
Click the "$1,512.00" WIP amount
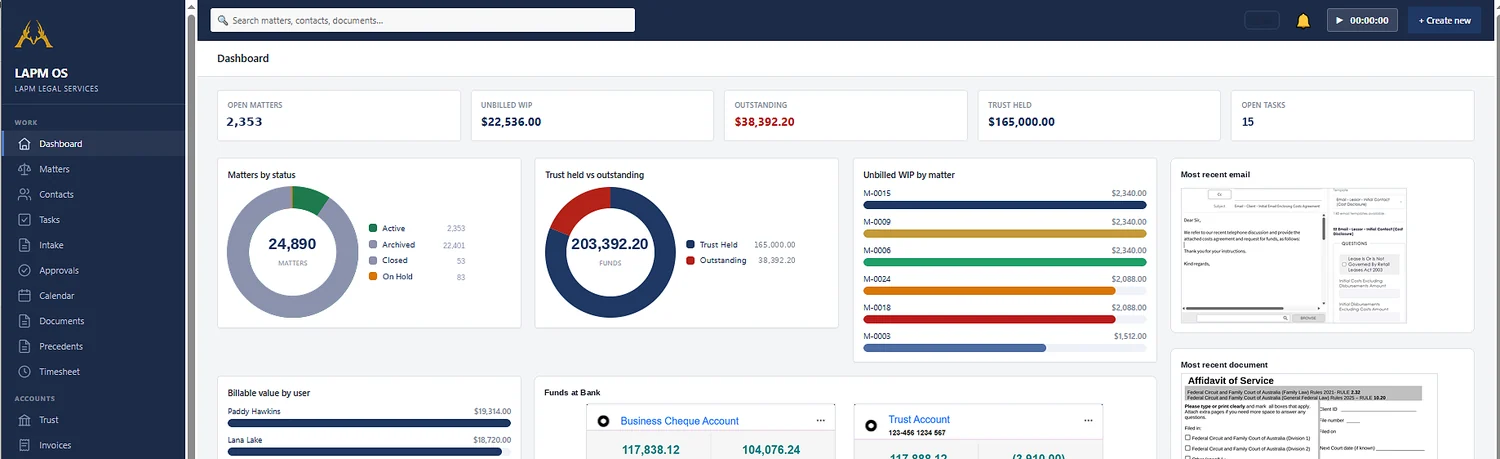click(1129, 337)
